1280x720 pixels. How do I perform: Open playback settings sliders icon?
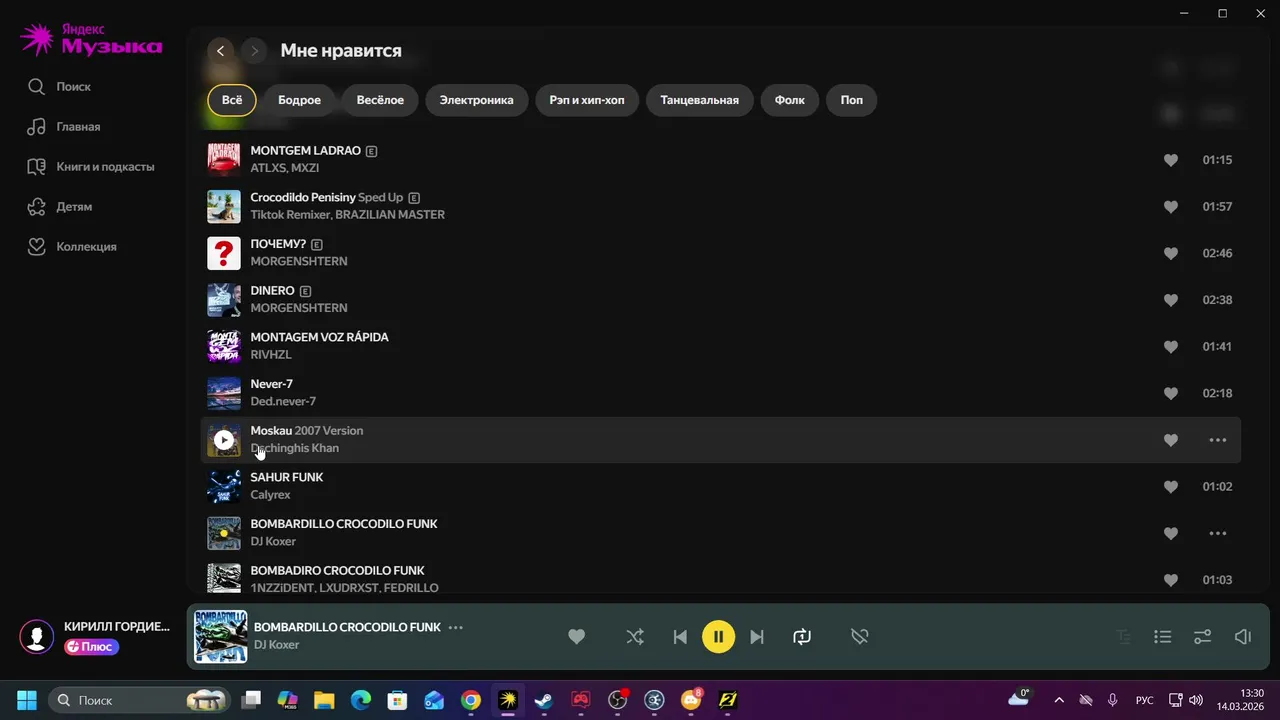click(1203, 637)
